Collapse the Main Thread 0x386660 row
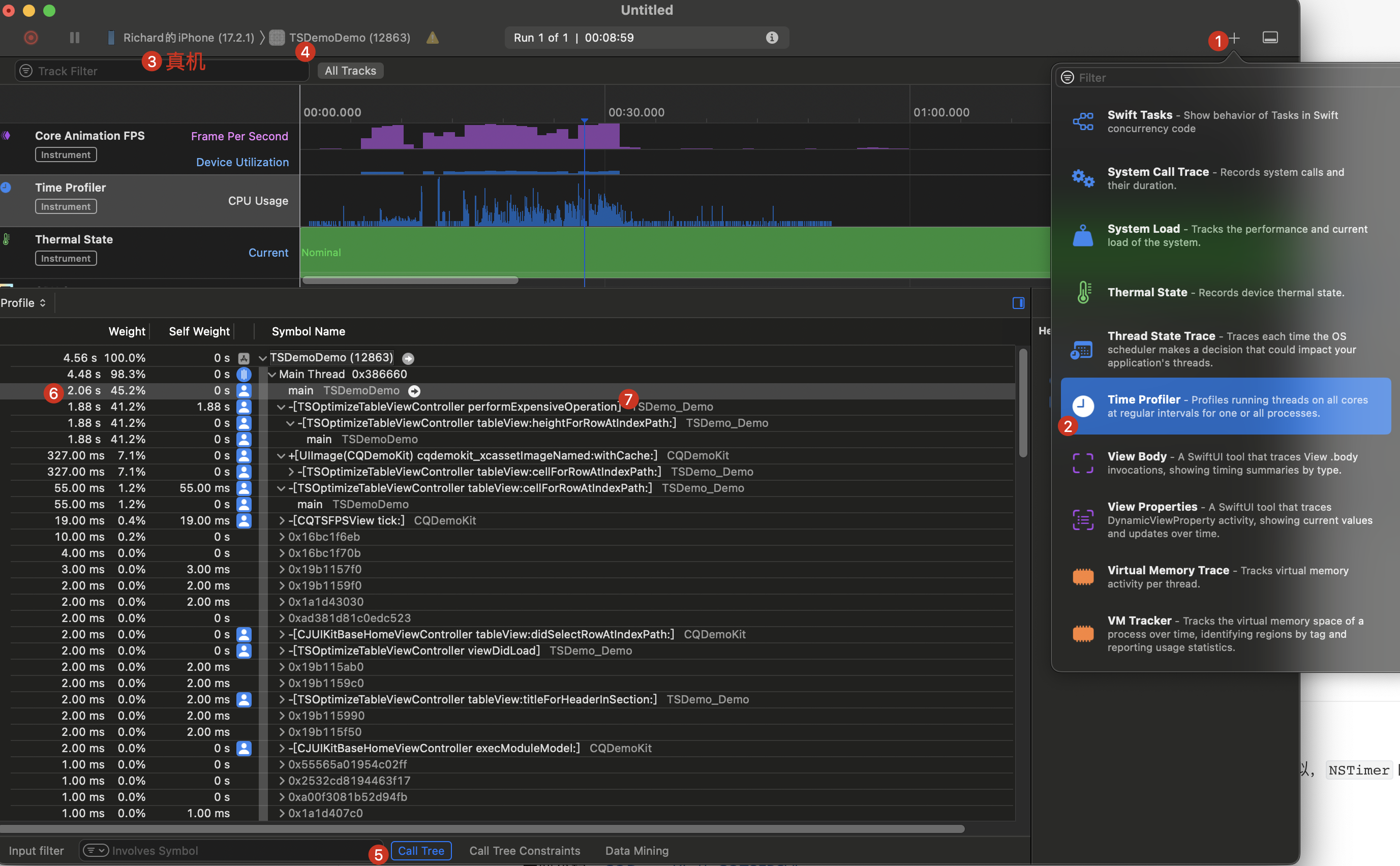This screenshot has height=866, width=1400. click(272, 375)
